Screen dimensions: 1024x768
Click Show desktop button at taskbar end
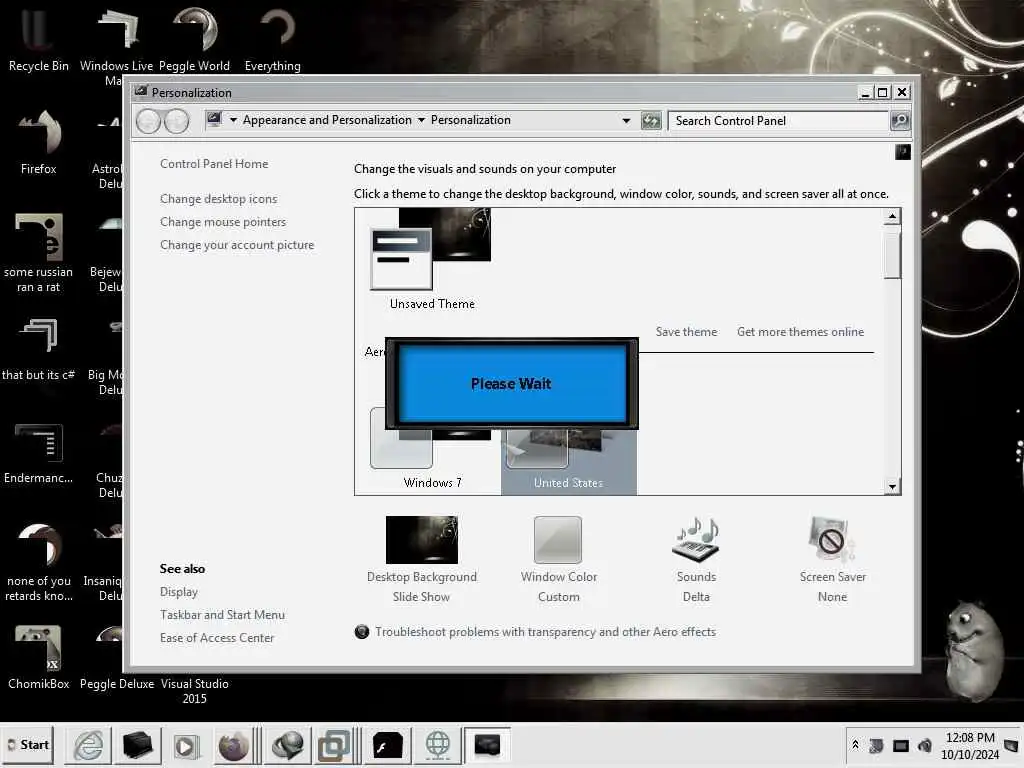1012,745
